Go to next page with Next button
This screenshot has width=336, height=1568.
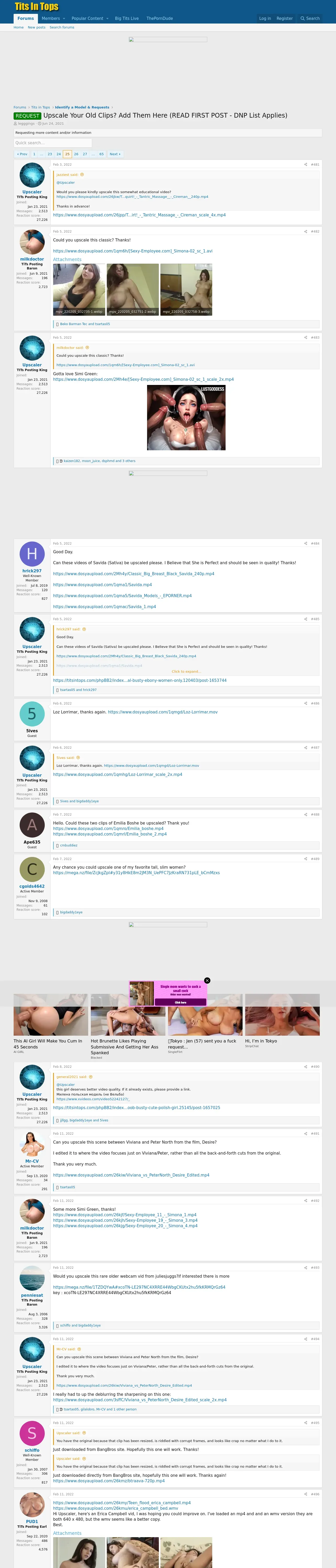tap(115, 154)
